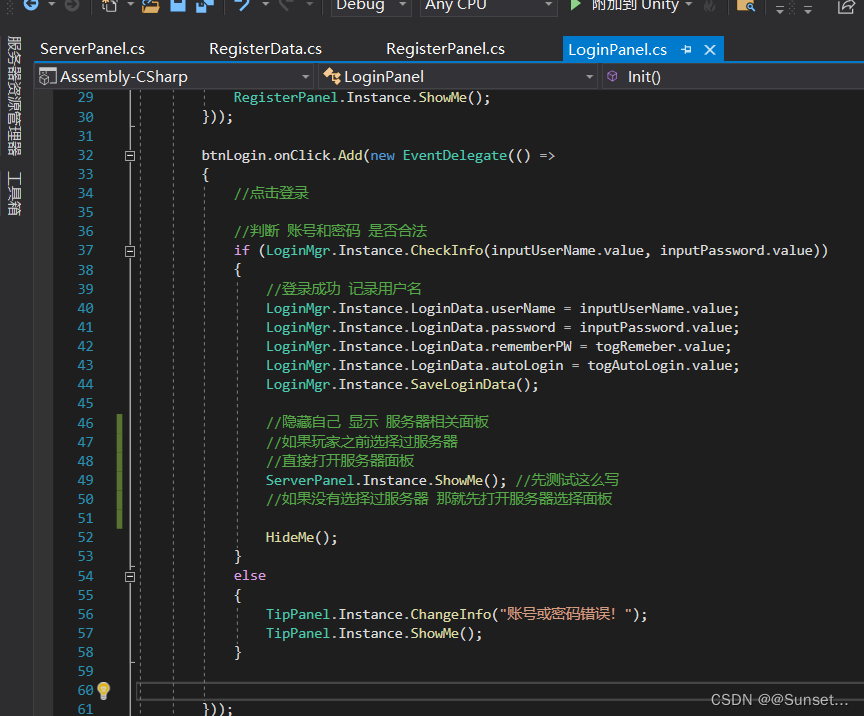Click the Navigate Forward arrow icon
The image size is (864, 716).
click(x=72, y=4)
